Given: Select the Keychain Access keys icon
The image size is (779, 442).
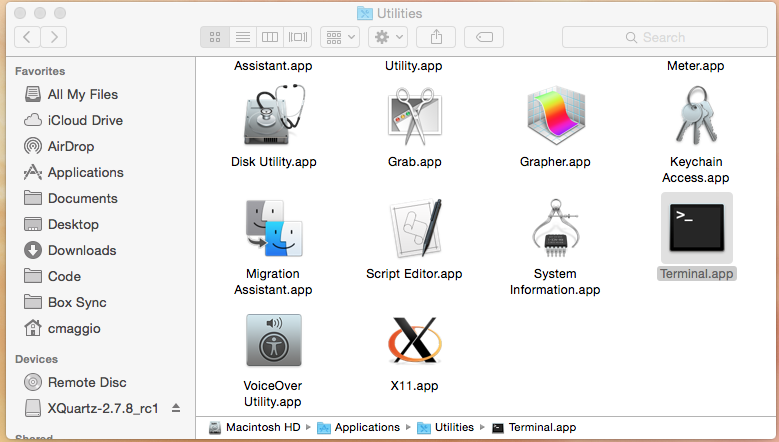Looking at the screenshot, I should [697, 115].
